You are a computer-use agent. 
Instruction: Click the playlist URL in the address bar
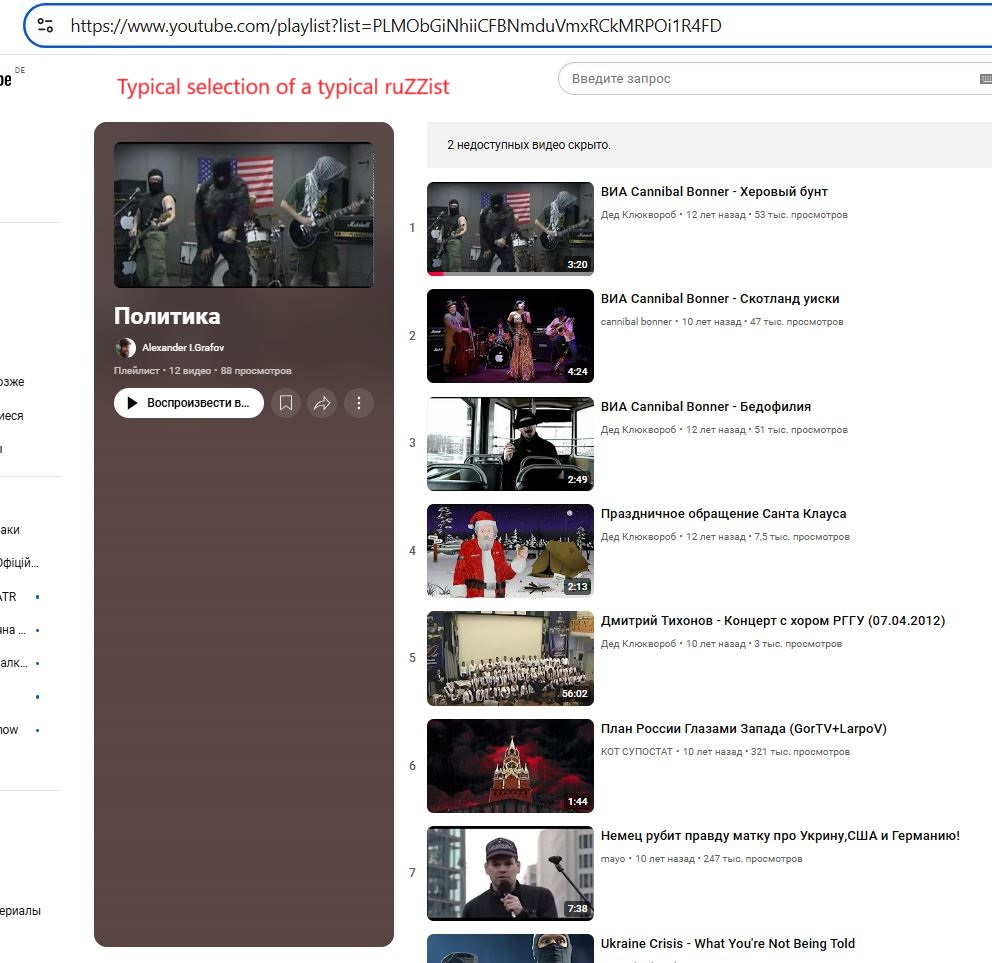(x=395, y=25)
